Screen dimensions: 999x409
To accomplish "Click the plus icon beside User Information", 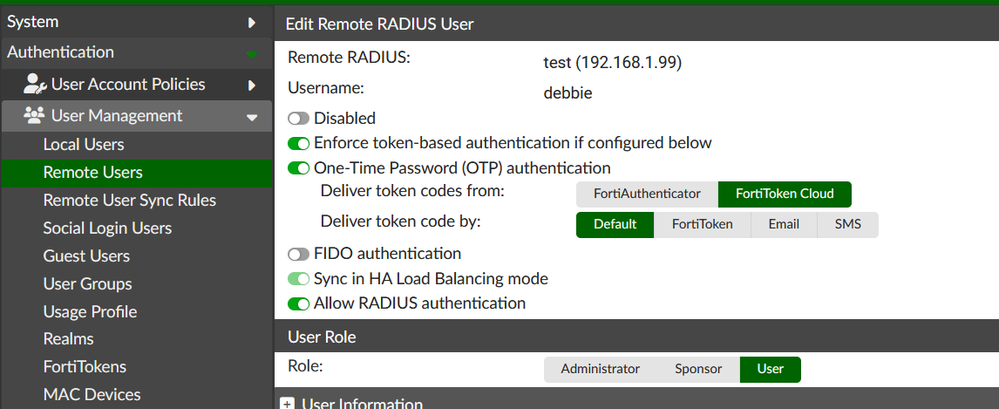I will point(288,403).
